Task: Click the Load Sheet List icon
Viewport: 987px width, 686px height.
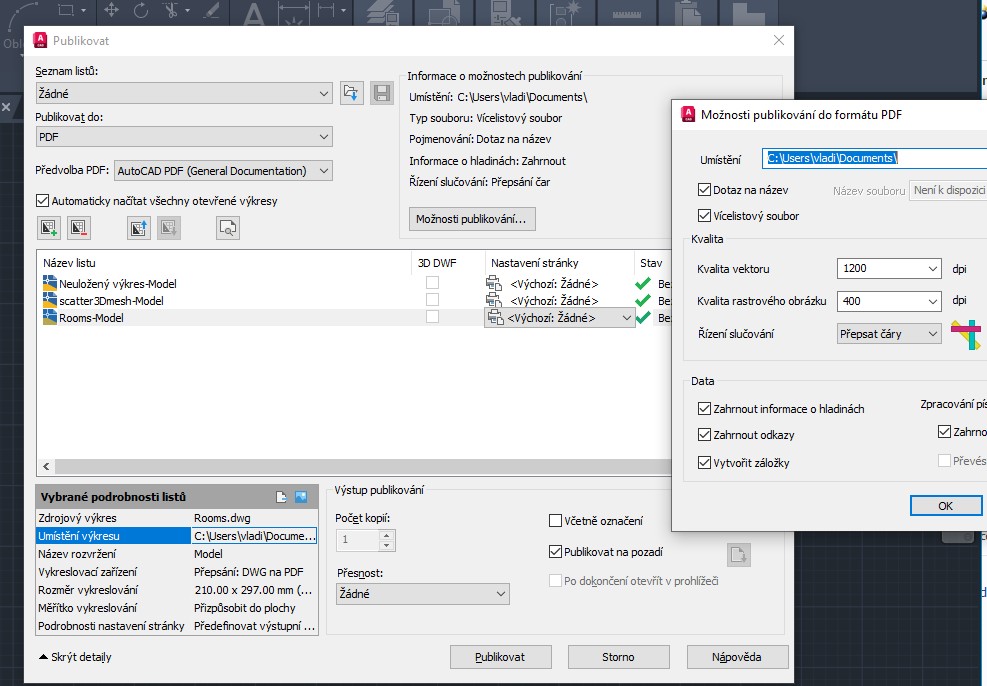Action: tap(352, 93)
